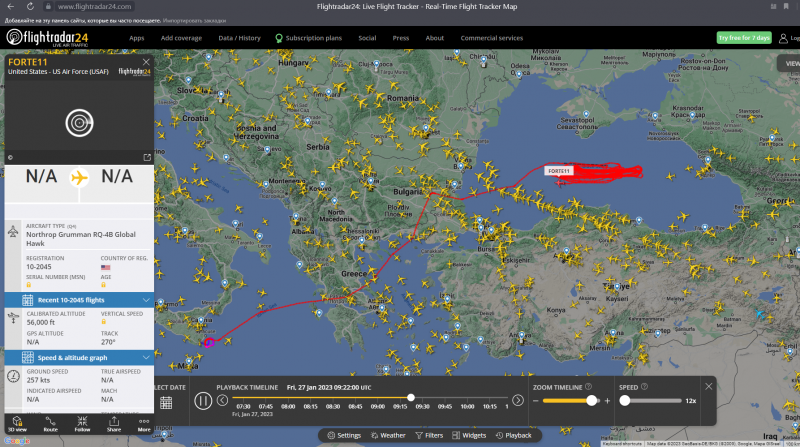Viewport: 800px width, 447px height.
Task: Click Try free for 7 days button
Action: click(744, 38)
